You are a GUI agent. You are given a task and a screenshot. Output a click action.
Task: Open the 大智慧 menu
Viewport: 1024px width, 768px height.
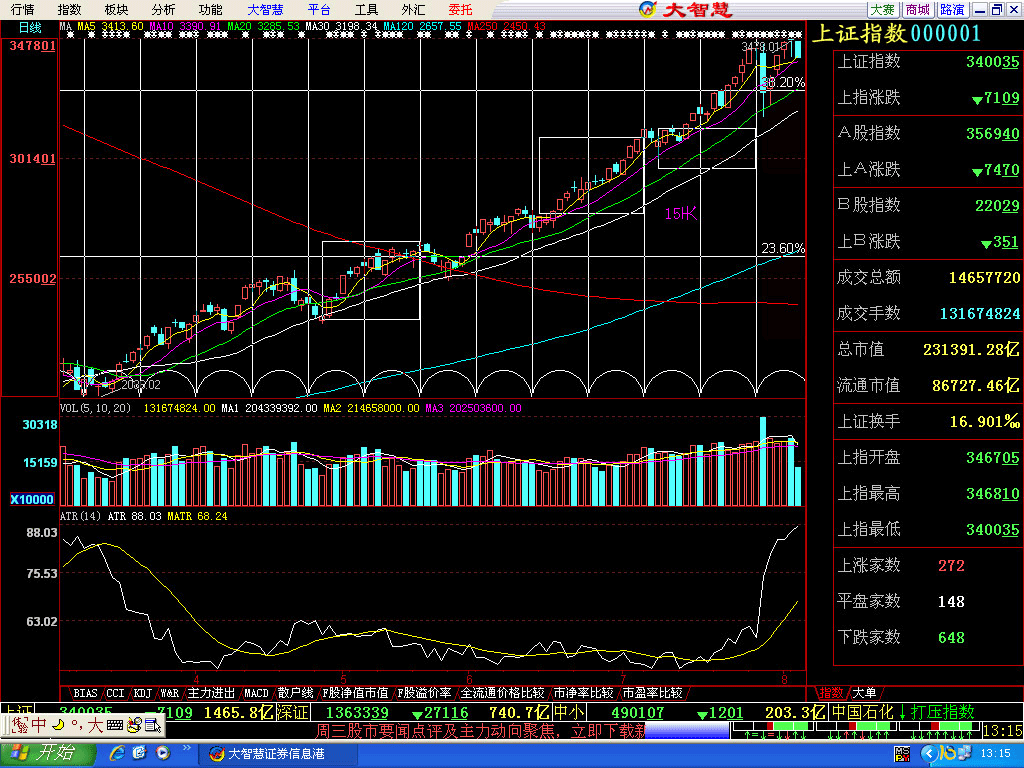click(265, 9)
